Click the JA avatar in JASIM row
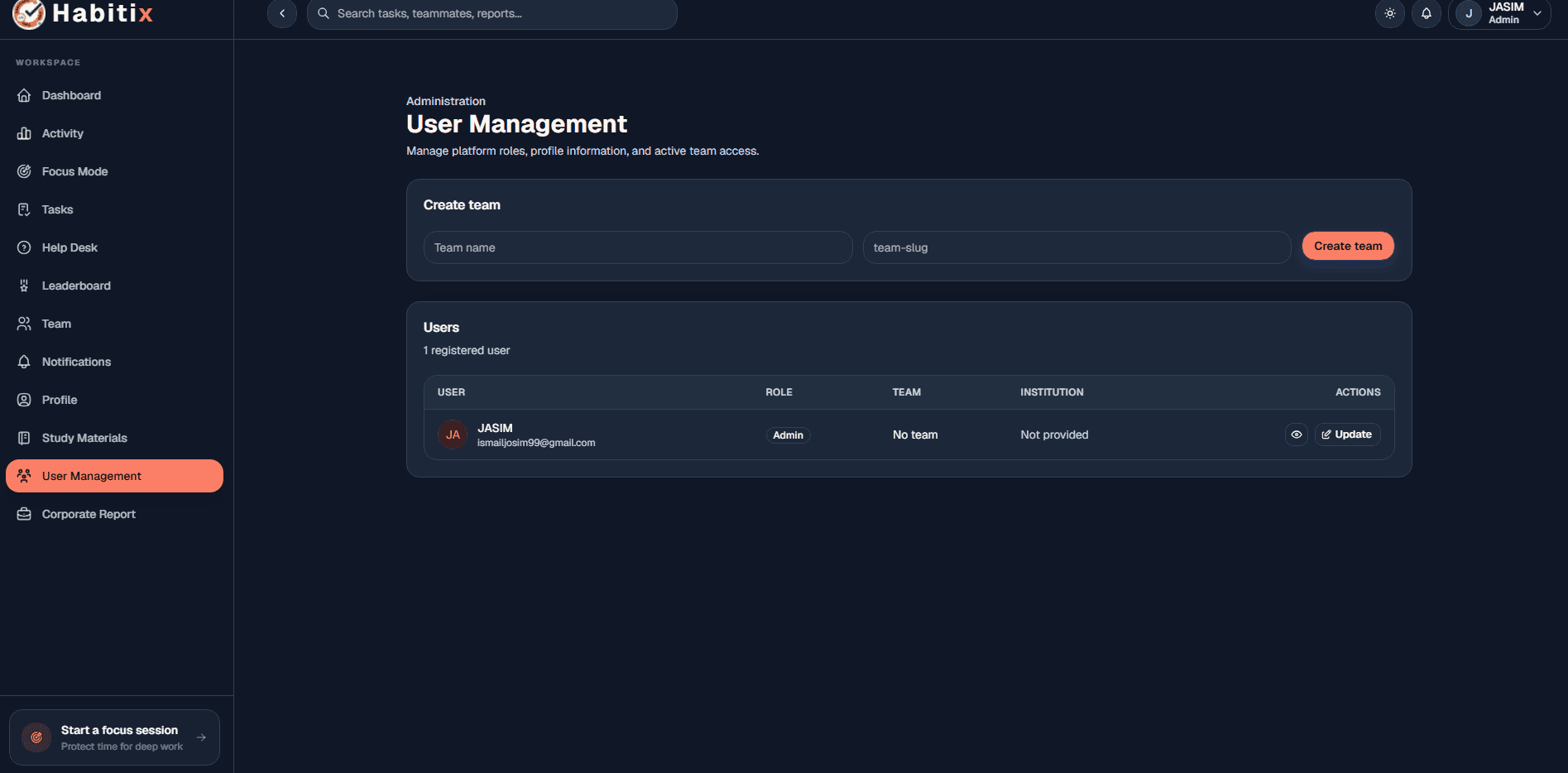This screenshot has width=1568, height=773. click(x=453, y=435)
